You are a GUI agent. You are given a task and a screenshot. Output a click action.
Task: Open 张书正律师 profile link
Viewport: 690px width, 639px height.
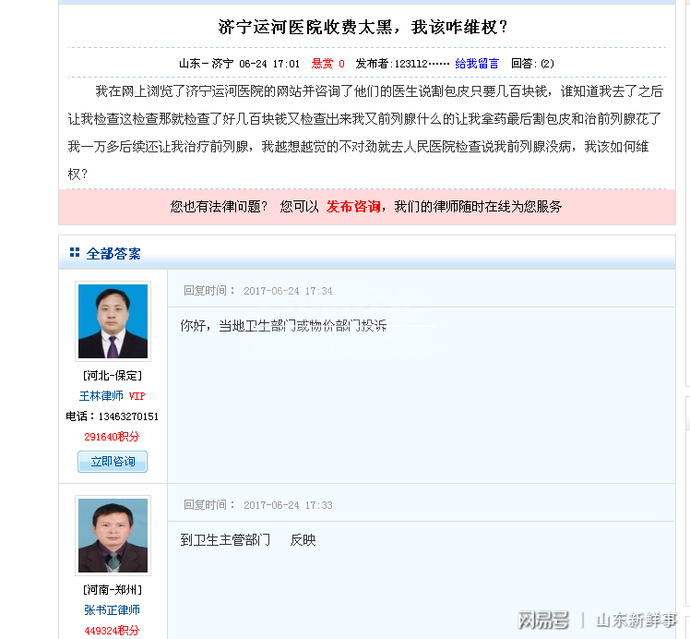click(x=112, y=610)
